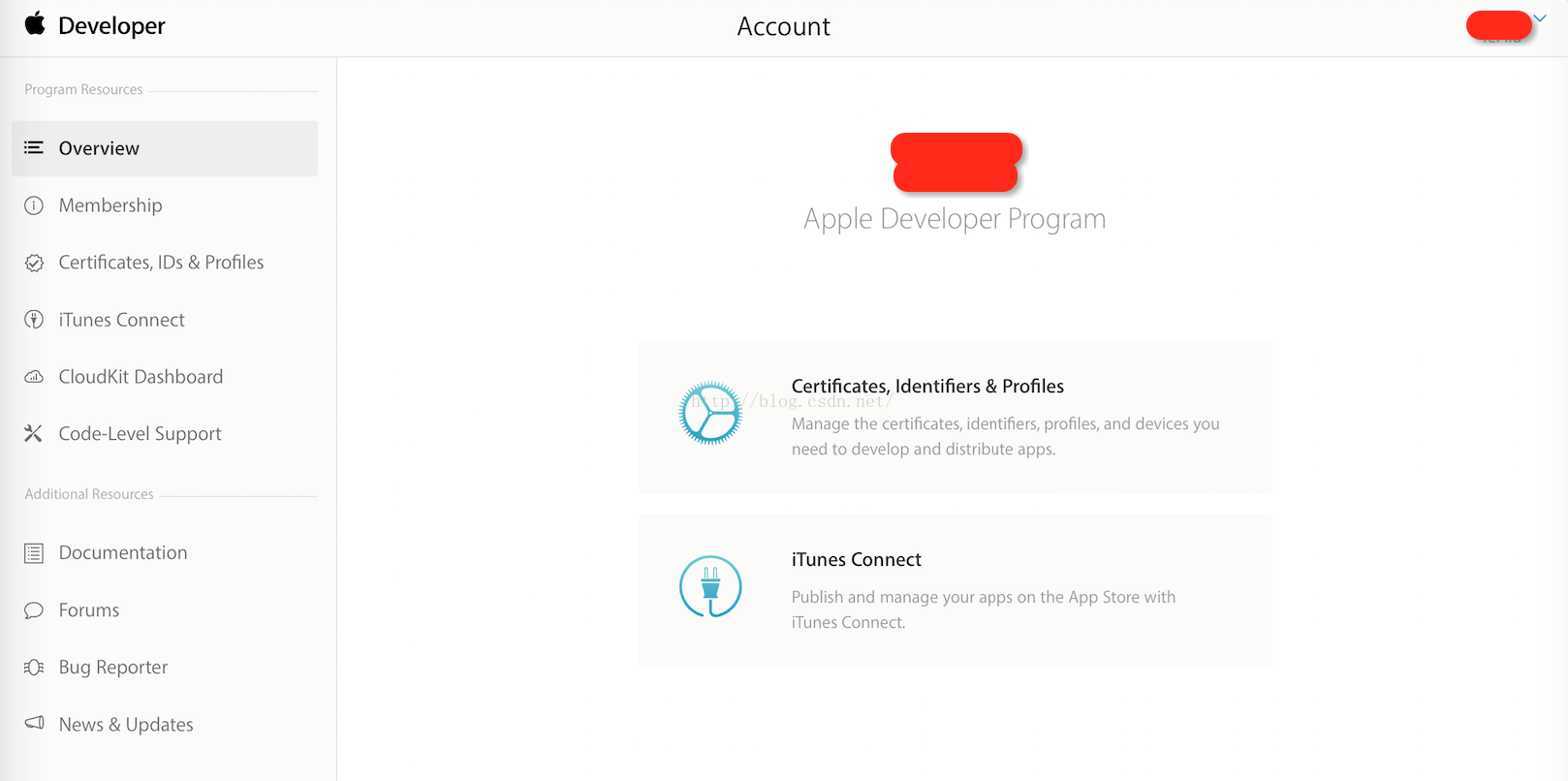Click the plug icon on iTunes Connect card
Viewport: 1568px width, 781px height.
click(710, 586)
